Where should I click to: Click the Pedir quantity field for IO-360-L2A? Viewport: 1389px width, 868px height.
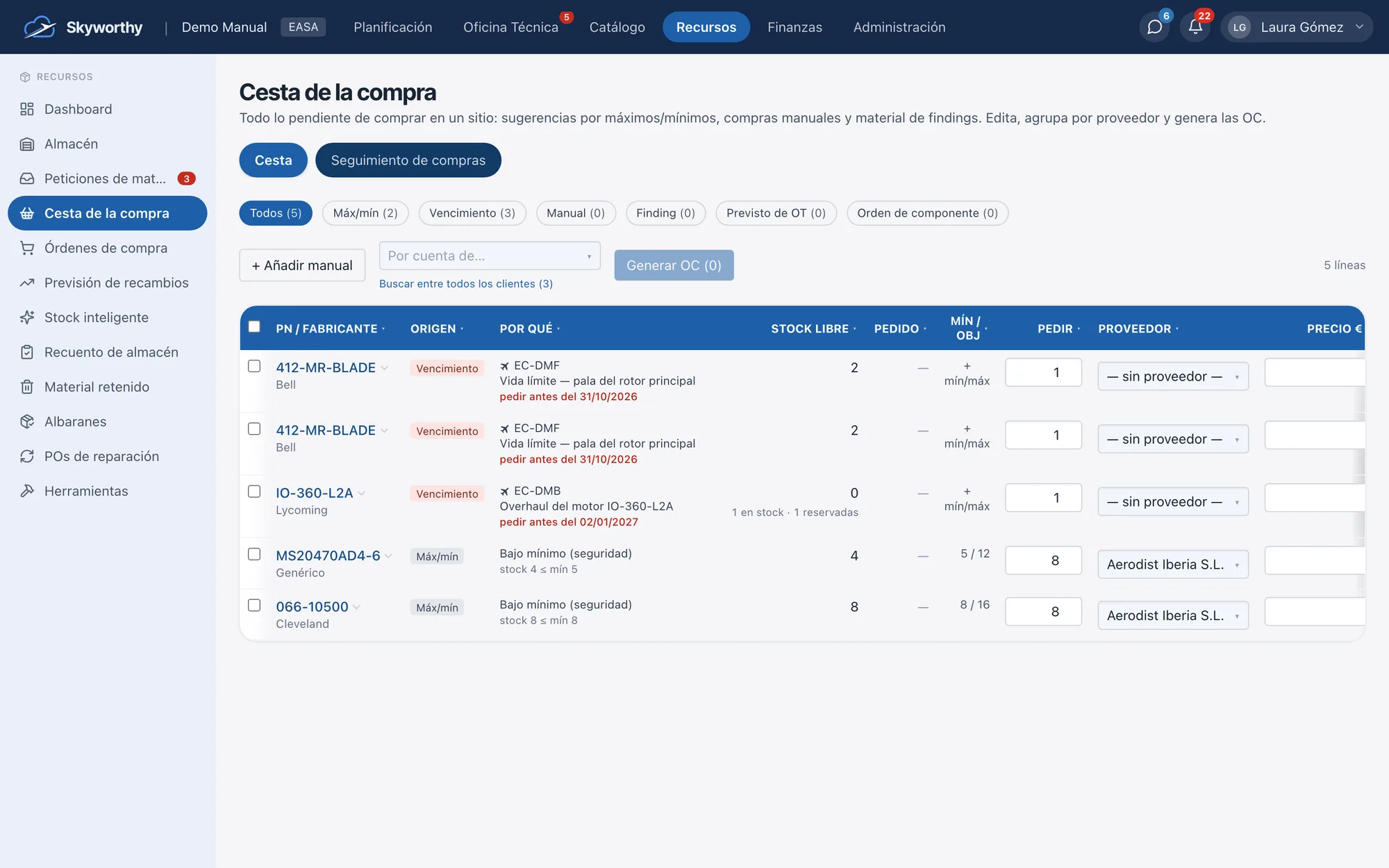[x=1043, y=498]
